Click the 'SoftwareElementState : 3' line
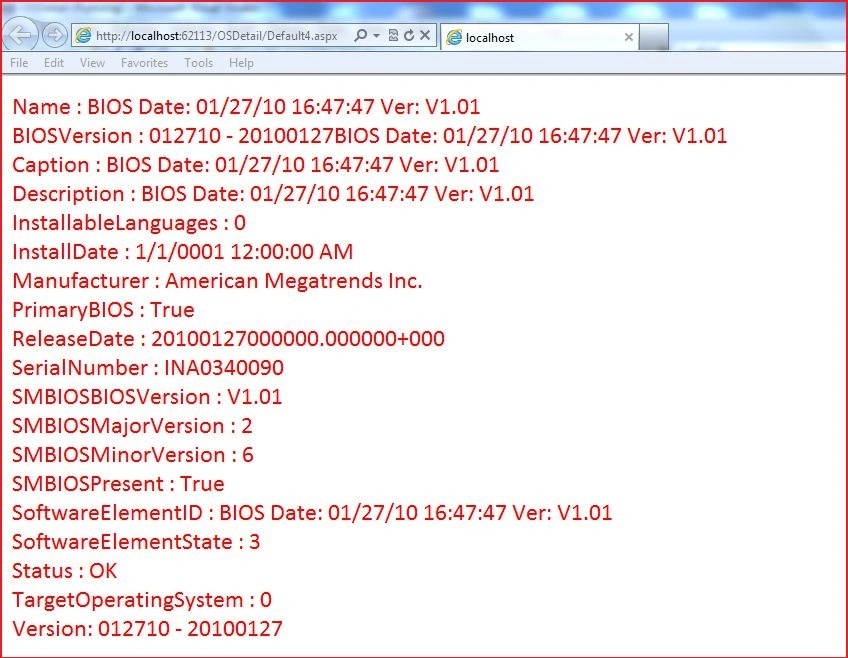Image resolution: width=848 pixels, height=658 pixels. [x=136, y=542]
